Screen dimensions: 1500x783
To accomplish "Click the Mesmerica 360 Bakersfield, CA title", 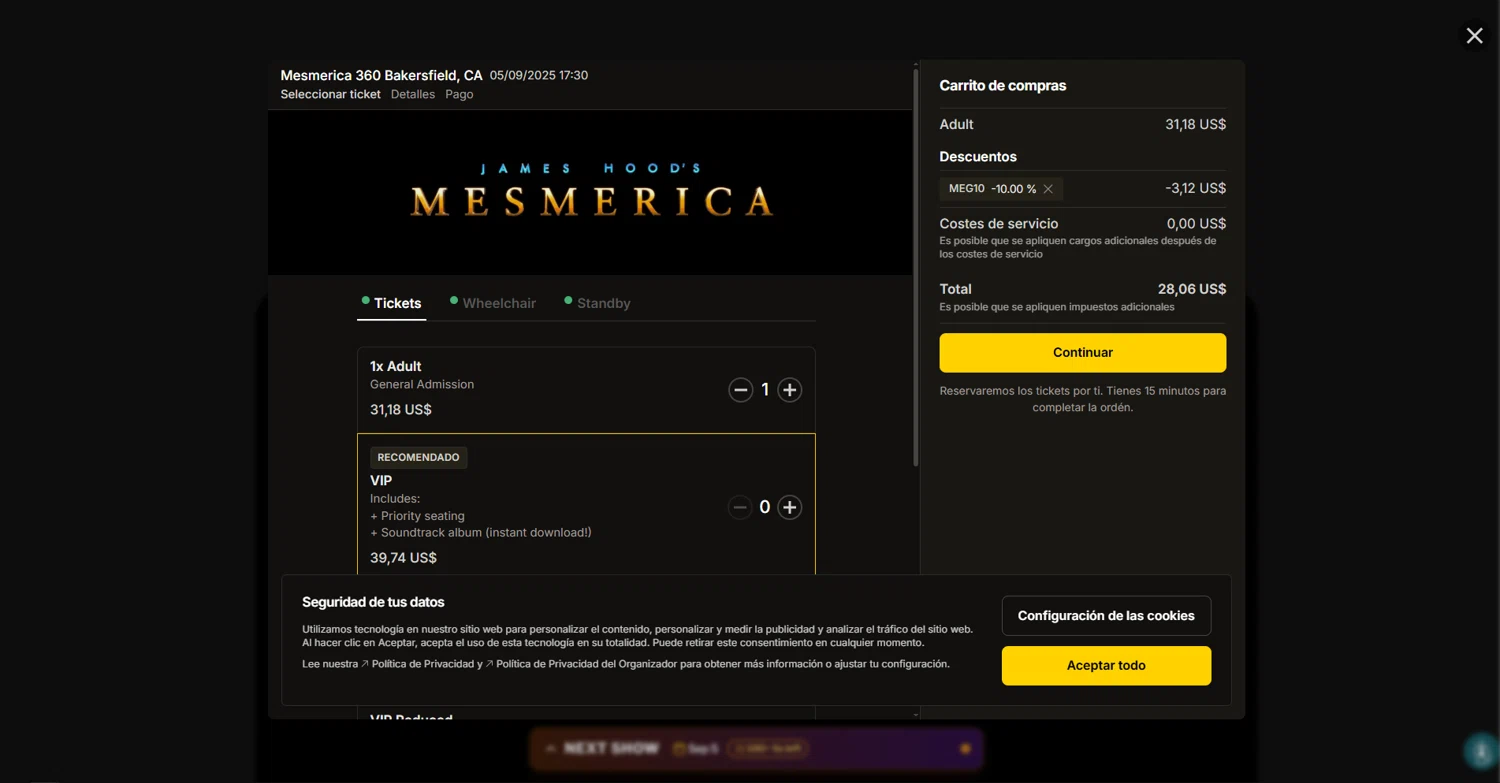I will pos(381,75).
